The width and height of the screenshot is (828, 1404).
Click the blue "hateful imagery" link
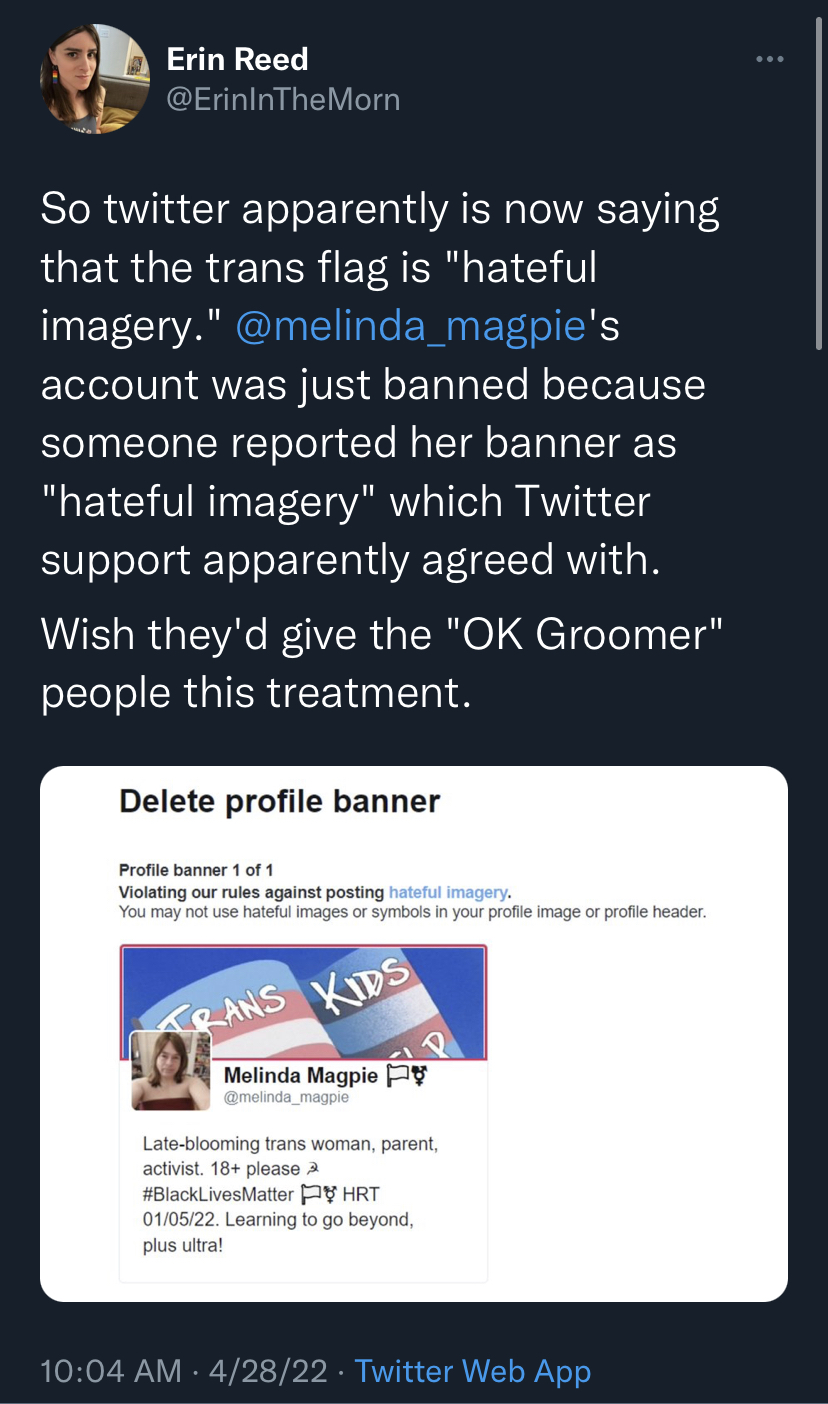click(x=448, y=892)
